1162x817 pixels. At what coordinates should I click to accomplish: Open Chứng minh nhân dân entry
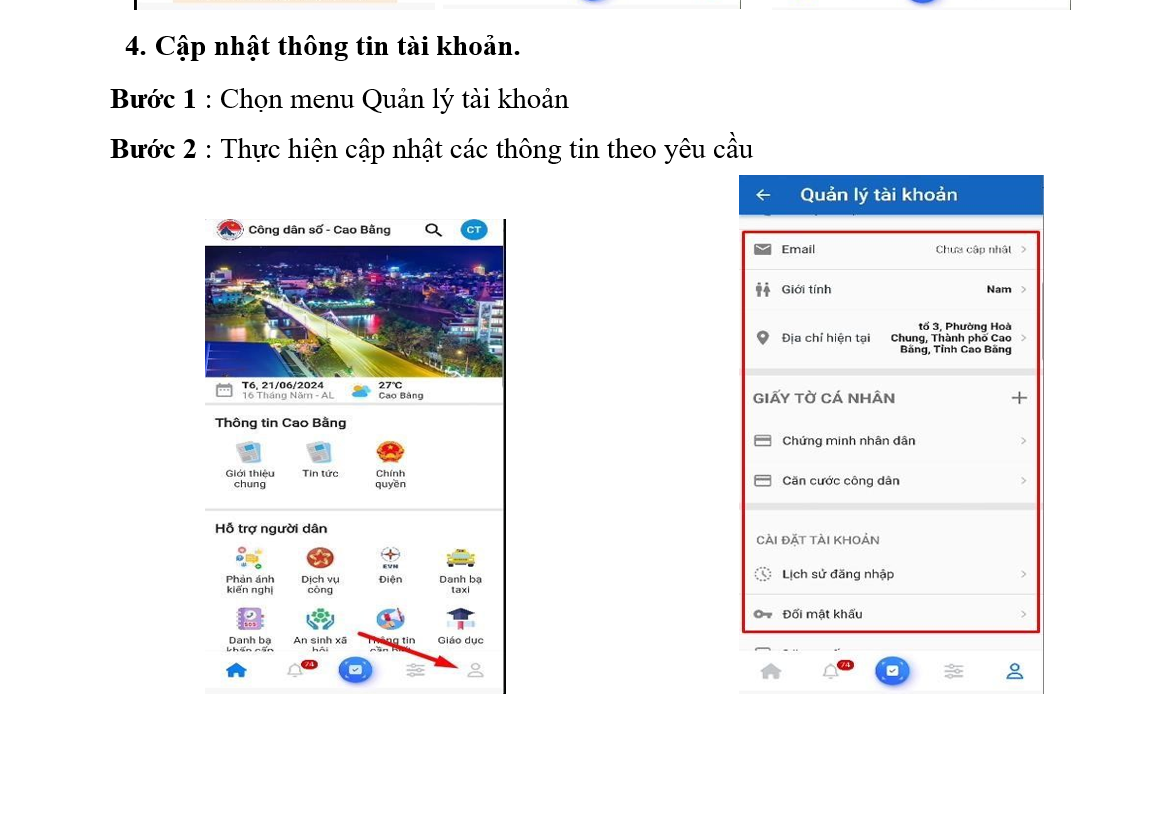pos(892,441)
